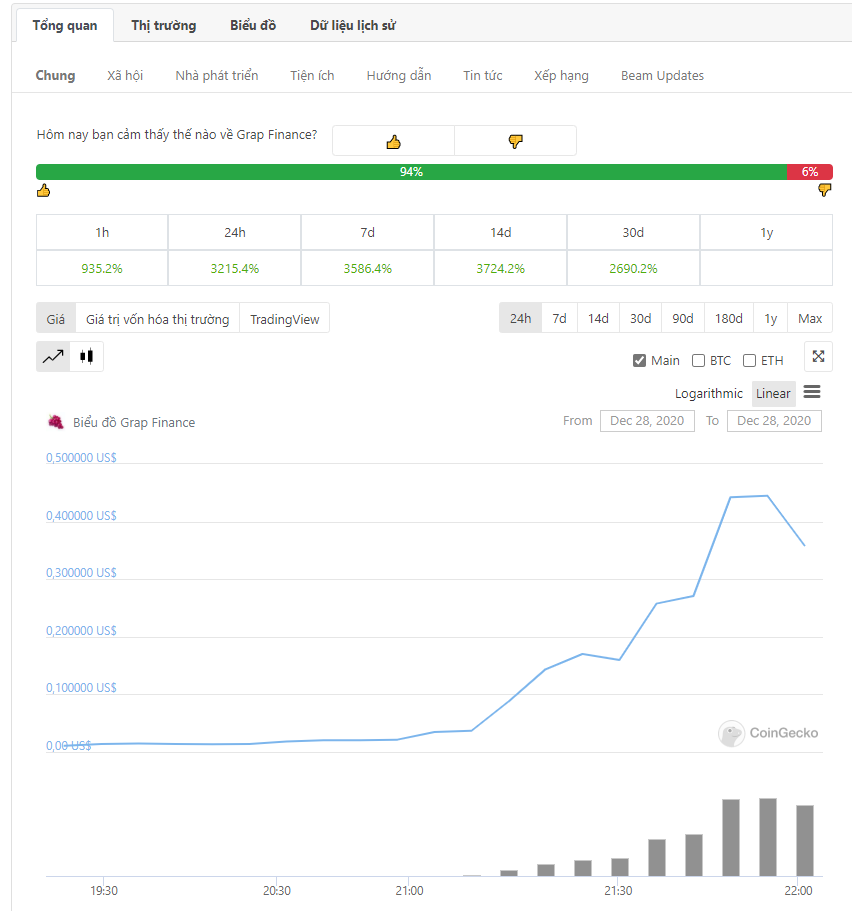Enable the ETH comparison checkbox

pos(749,361)
